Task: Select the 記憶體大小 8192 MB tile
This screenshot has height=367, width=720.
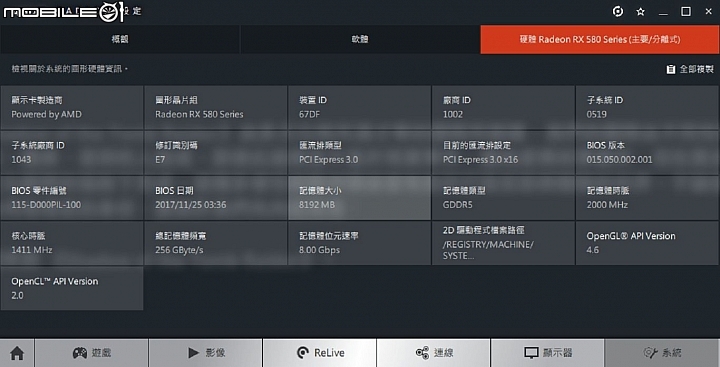Action: coord(360,198)
